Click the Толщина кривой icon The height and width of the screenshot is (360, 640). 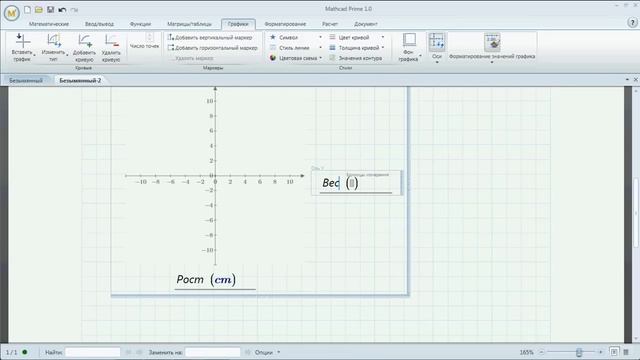[332, 48]
